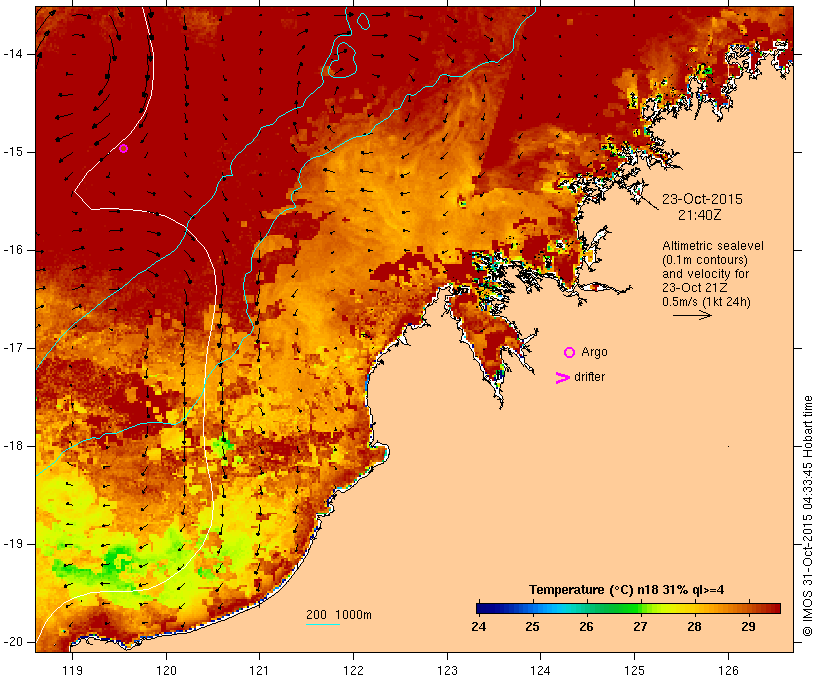Click the '200 1000m' depth contour label
This screenshot has height=680, width=820.
339,615
